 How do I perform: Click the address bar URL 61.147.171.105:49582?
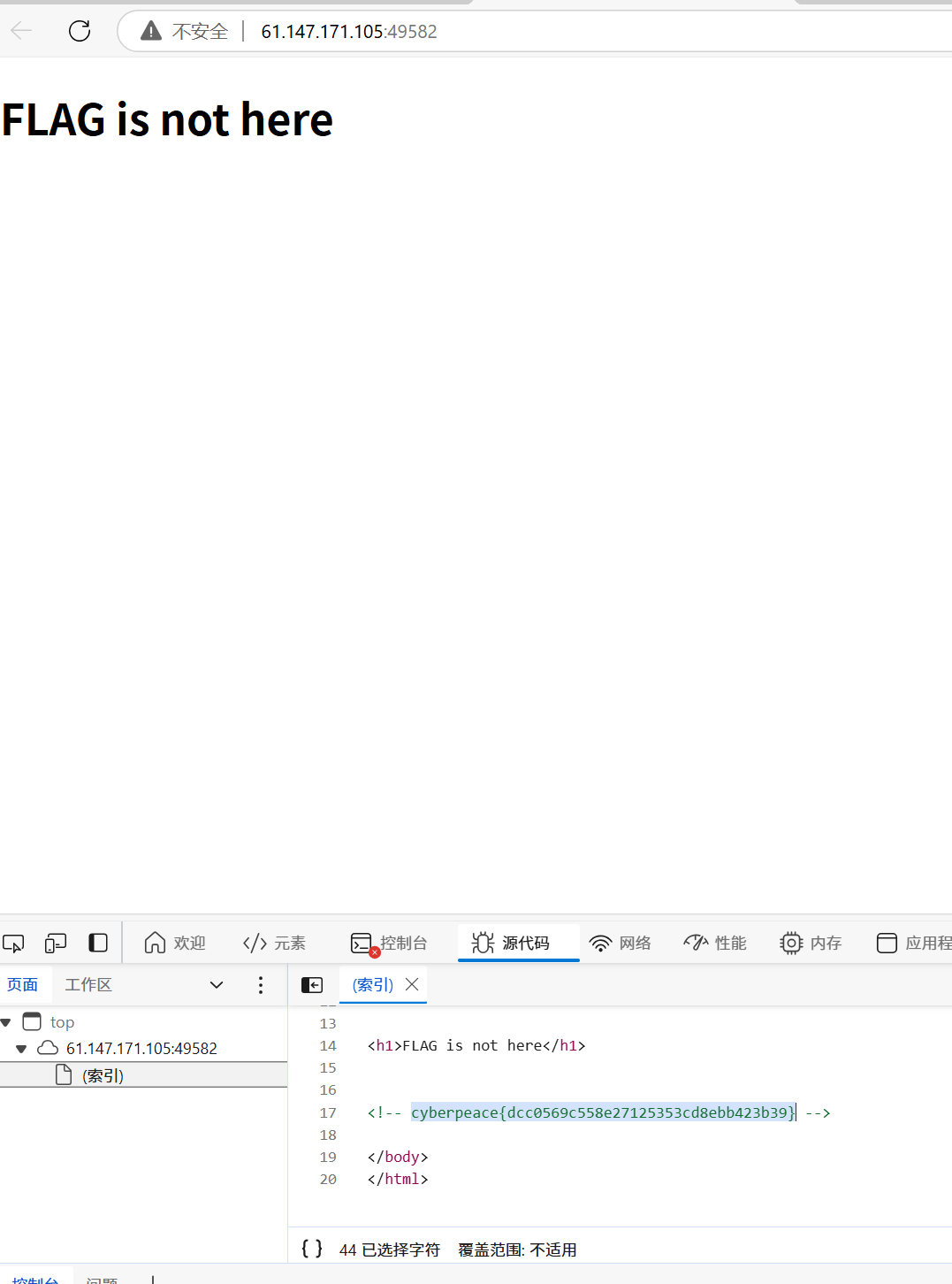tap(349, 32)
